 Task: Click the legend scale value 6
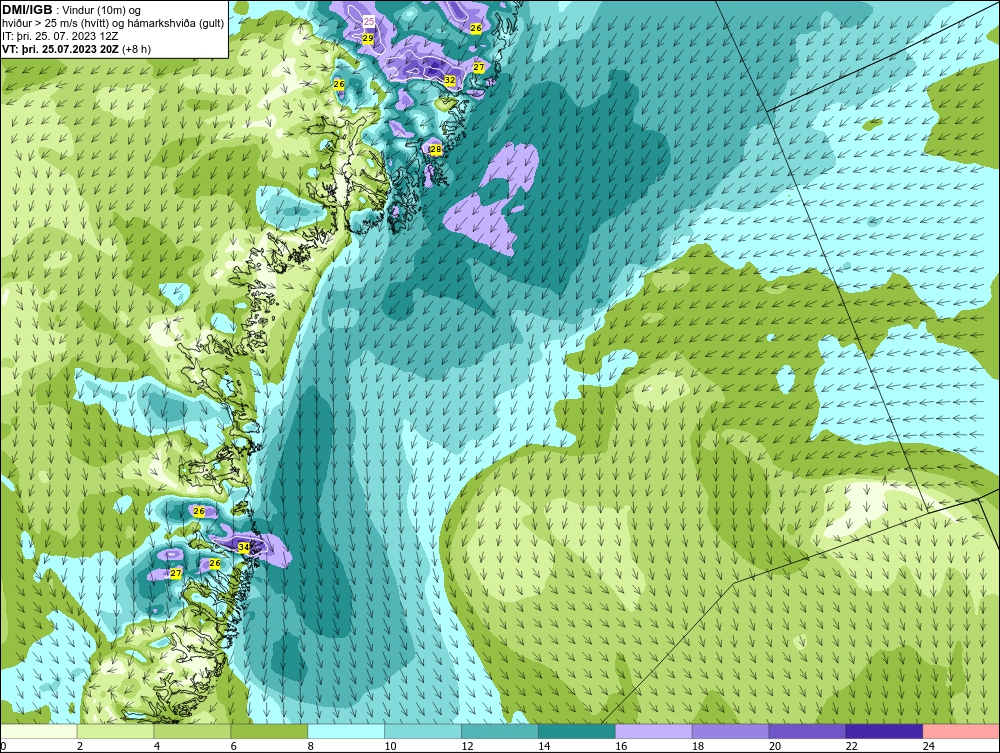[233, 746]
